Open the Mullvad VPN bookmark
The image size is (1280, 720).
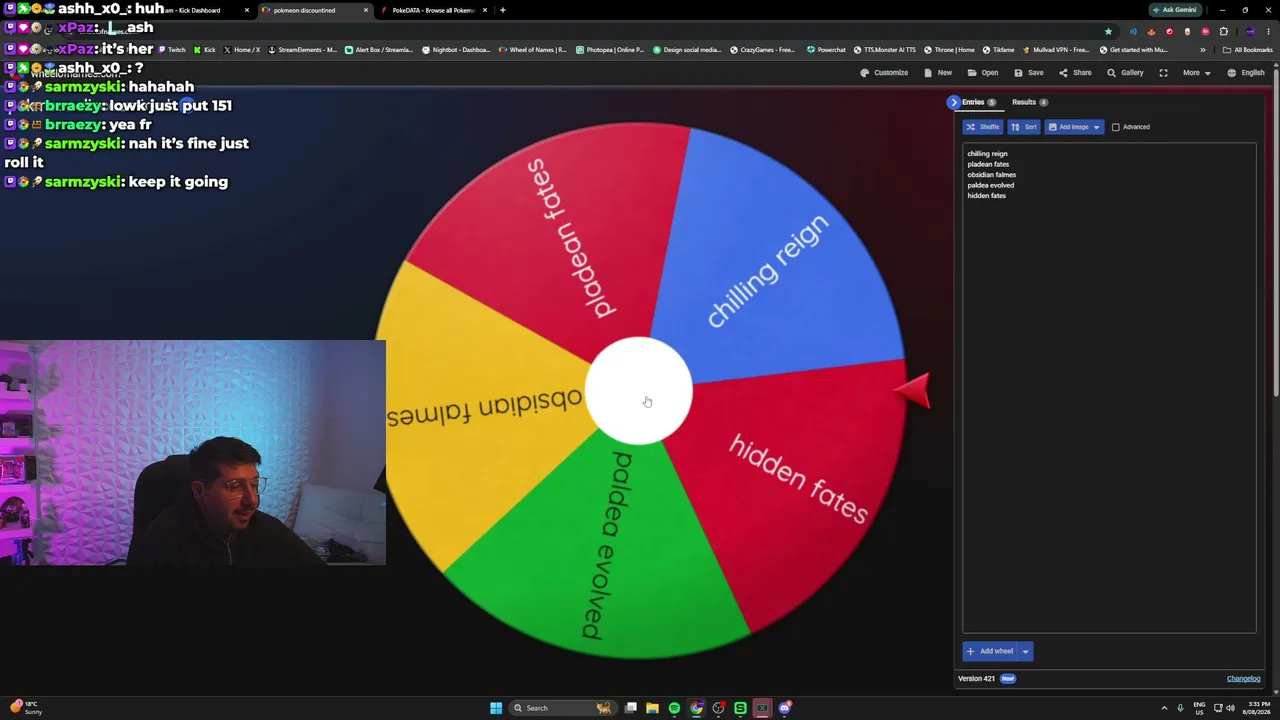pos(1056,50)
